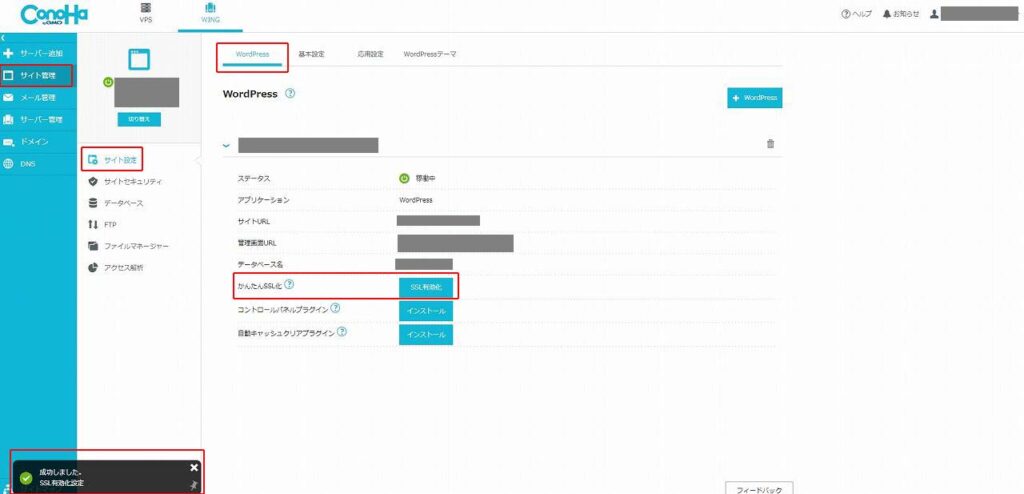Click the サイトURL label

tap(254, 222)
